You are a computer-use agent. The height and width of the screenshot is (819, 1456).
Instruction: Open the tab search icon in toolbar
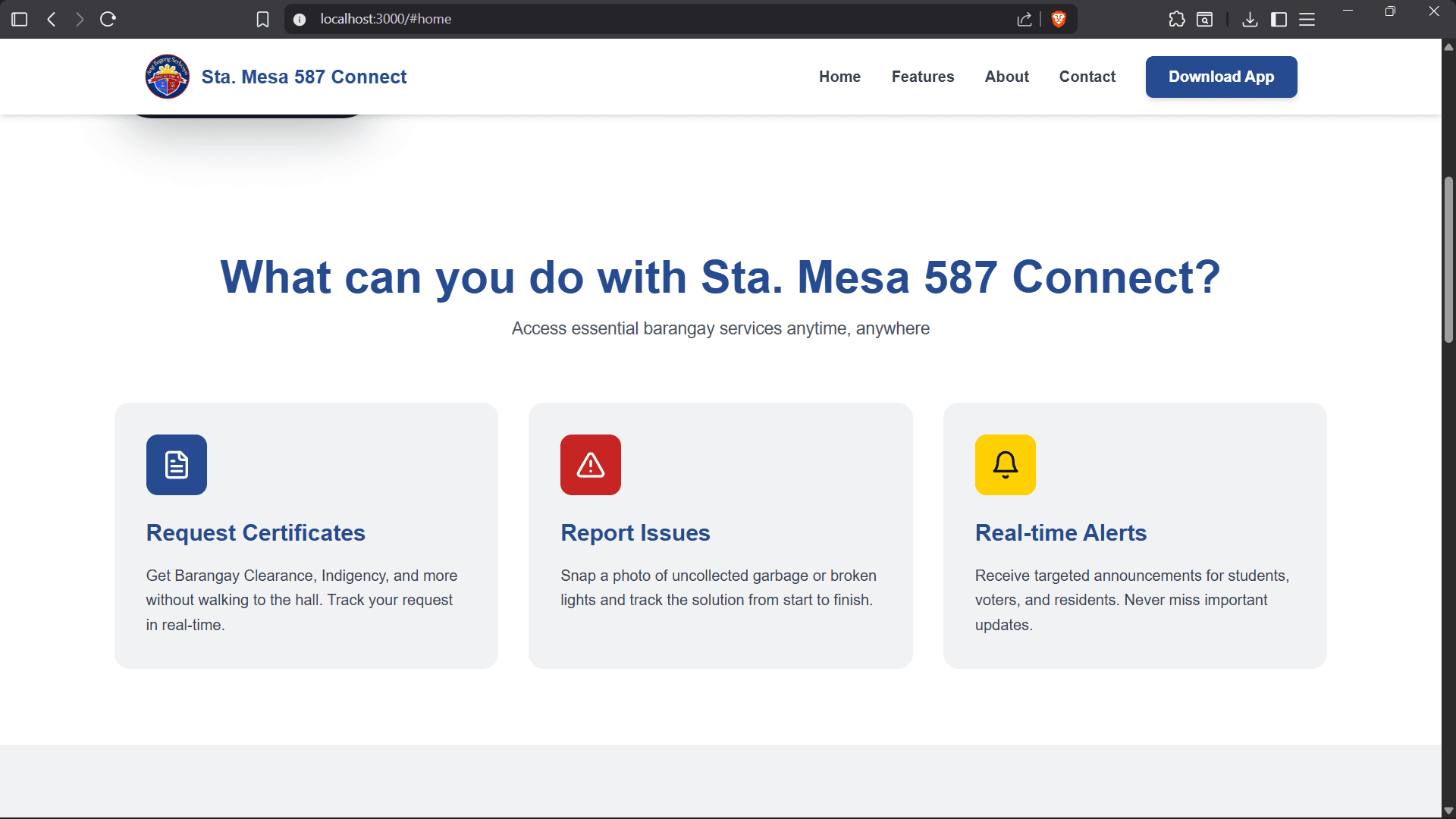[1205, 19]
